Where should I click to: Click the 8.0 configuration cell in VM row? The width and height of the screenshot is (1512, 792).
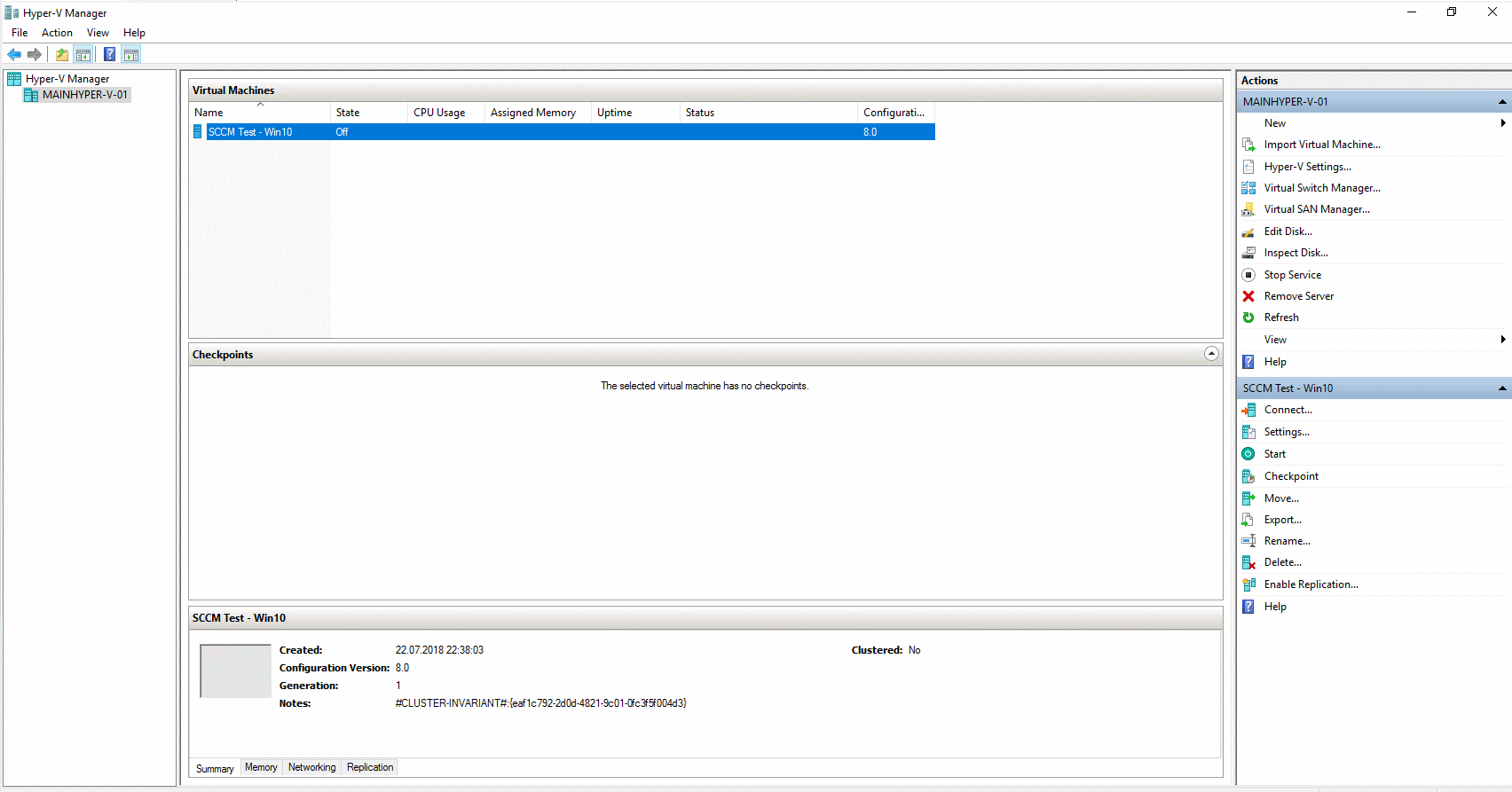[870, 132]
